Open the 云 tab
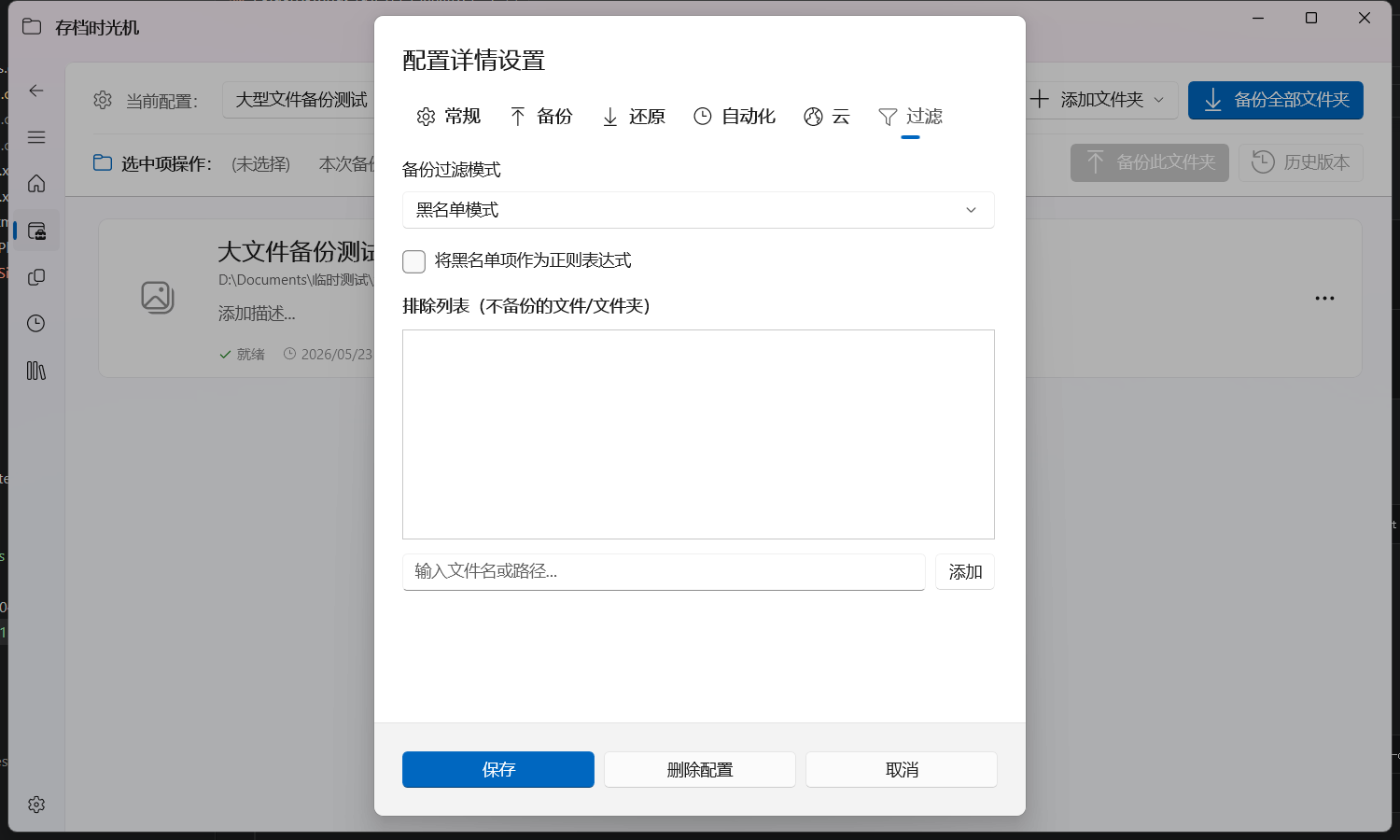 827,117
